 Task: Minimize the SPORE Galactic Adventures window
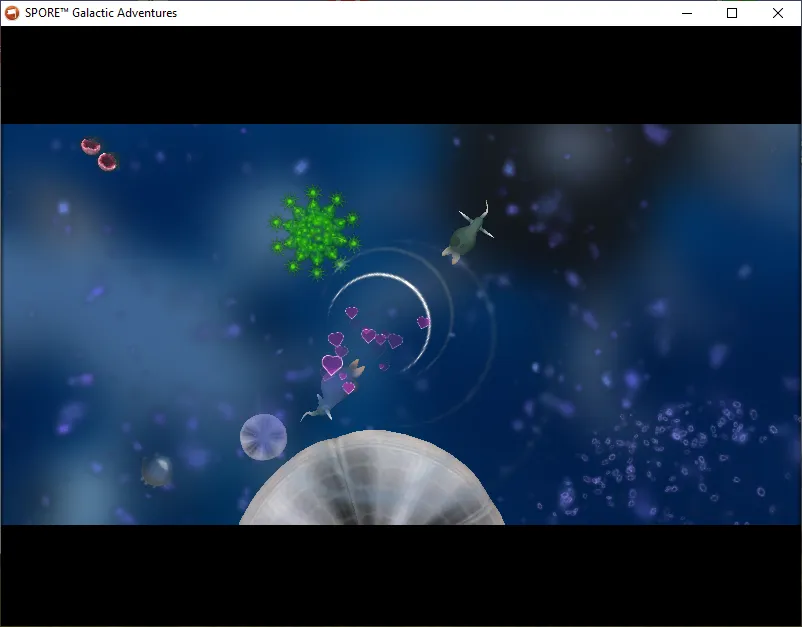pyautogui.click(x=687, y=13)
